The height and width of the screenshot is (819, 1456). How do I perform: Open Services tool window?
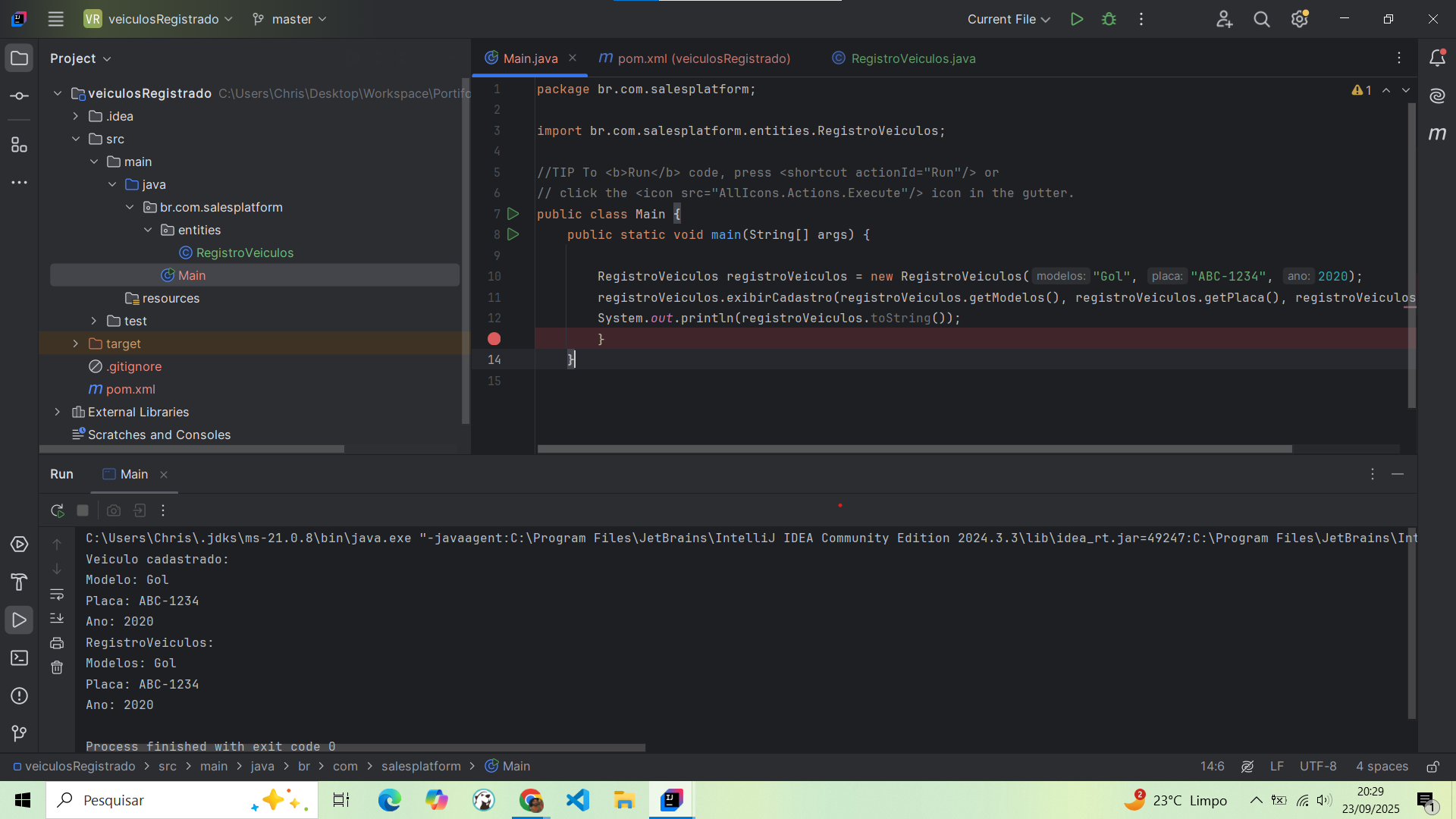pyautogui.click(x=20, y=544)
